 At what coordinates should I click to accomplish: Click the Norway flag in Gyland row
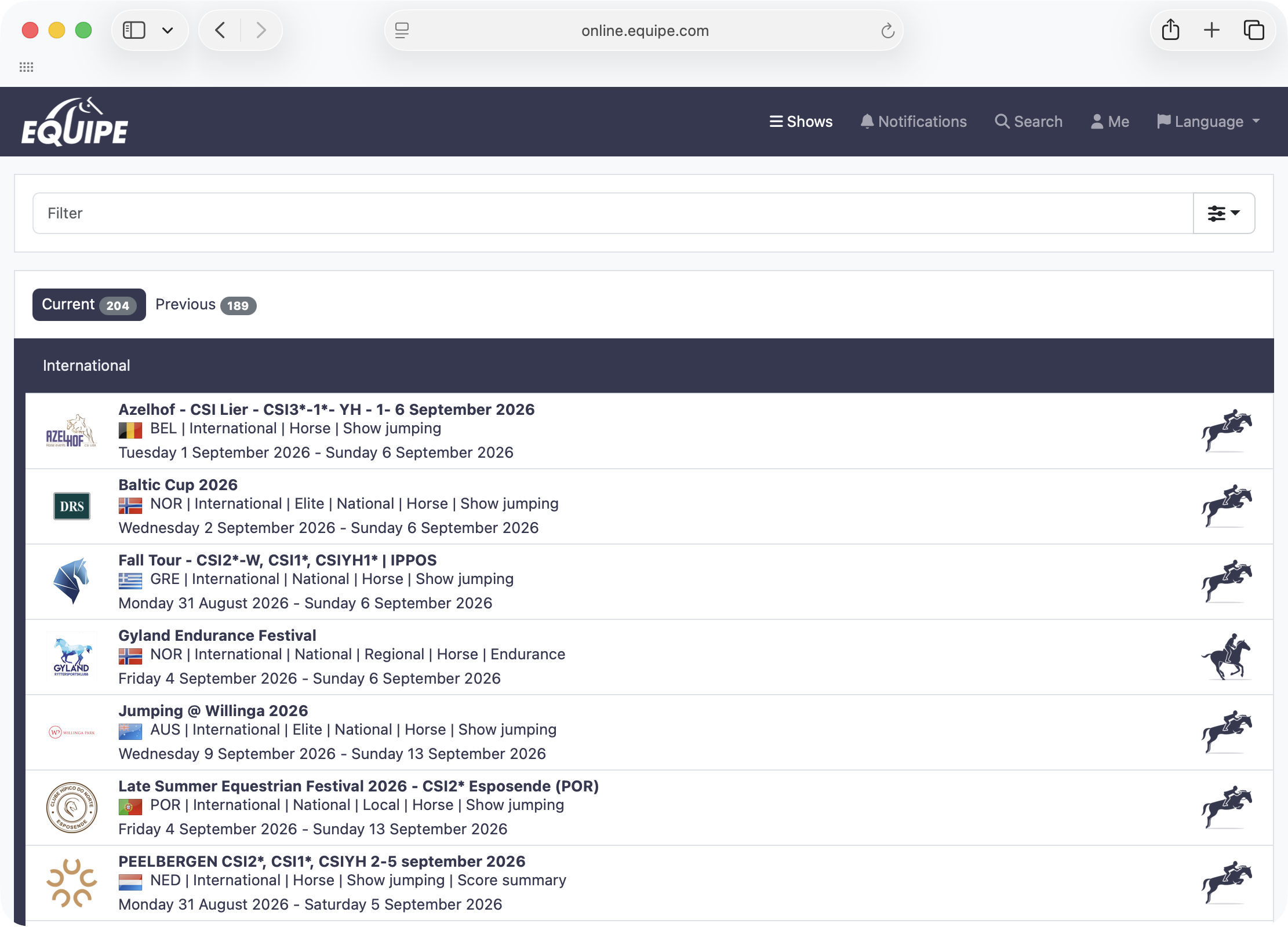click(x=130, y=656)
